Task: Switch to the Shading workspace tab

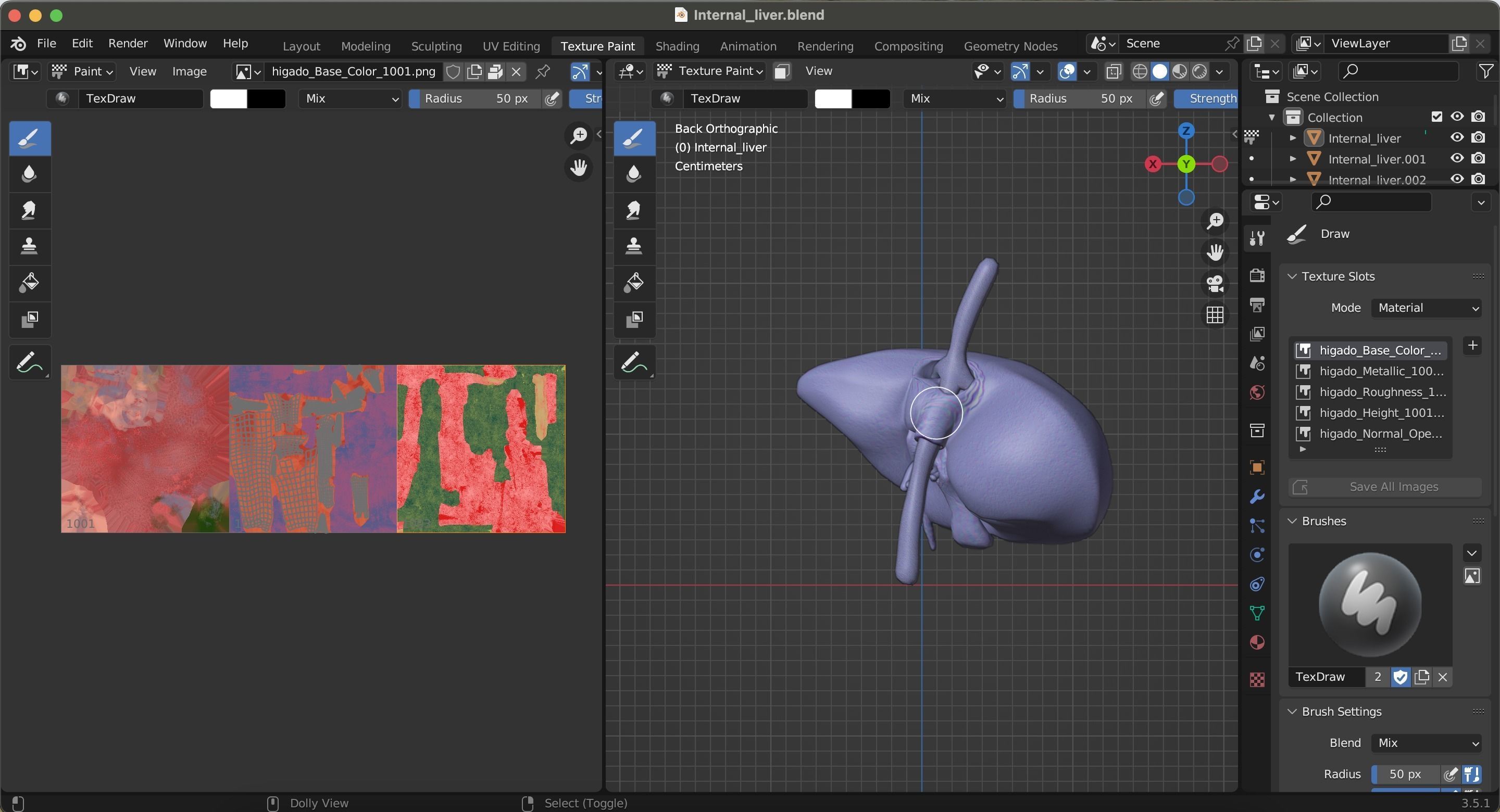Action: point(677,46)
